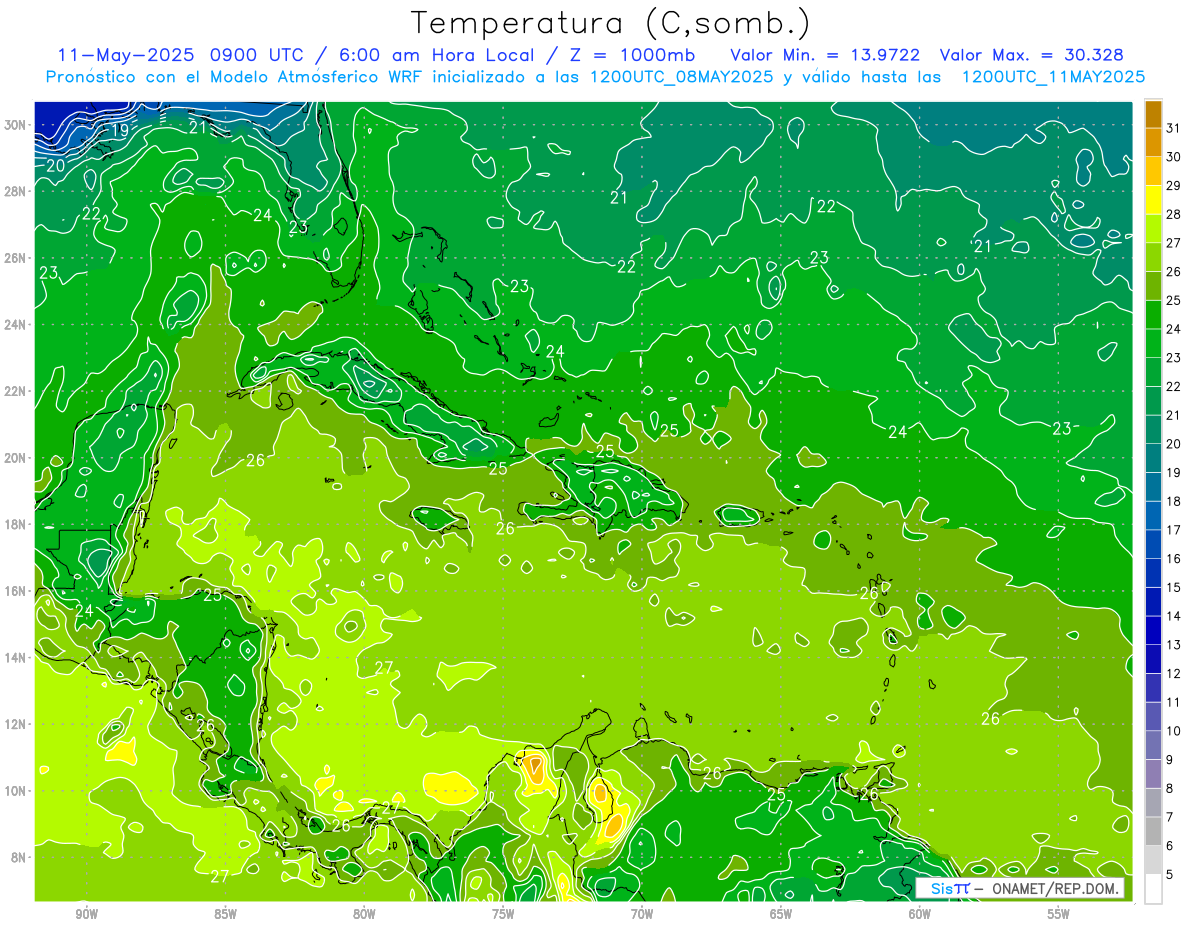Click the colorbar segment between 12 and 13
This screenshot has height=927, width=1200.
[x=1153, y=660]
